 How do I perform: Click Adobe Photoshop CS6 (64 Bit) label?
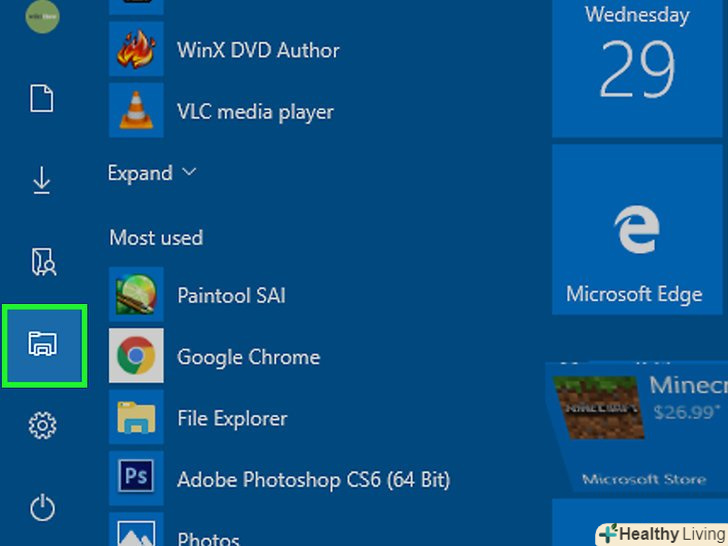pyautogui.click(x=313, y=480)
